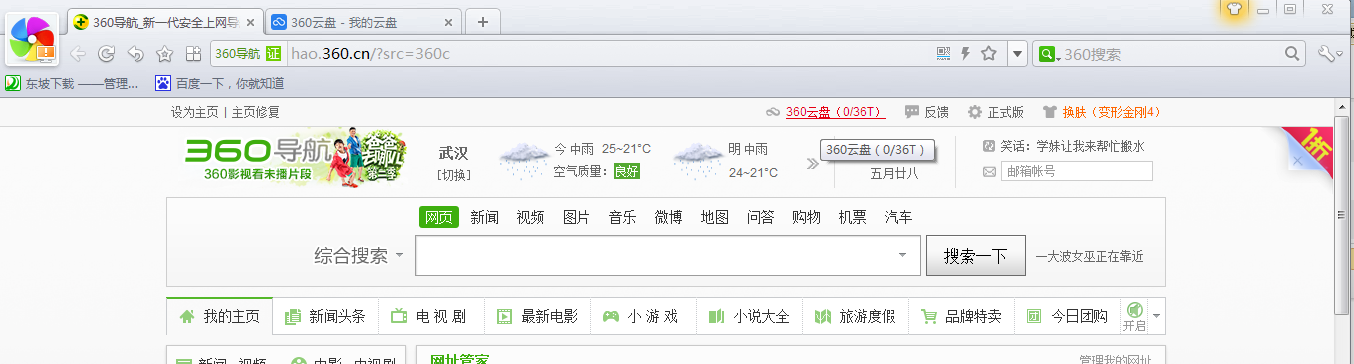Open 百度一下，你就知道 bookmark
This screenshot has height=364, width=1354.
219,84
